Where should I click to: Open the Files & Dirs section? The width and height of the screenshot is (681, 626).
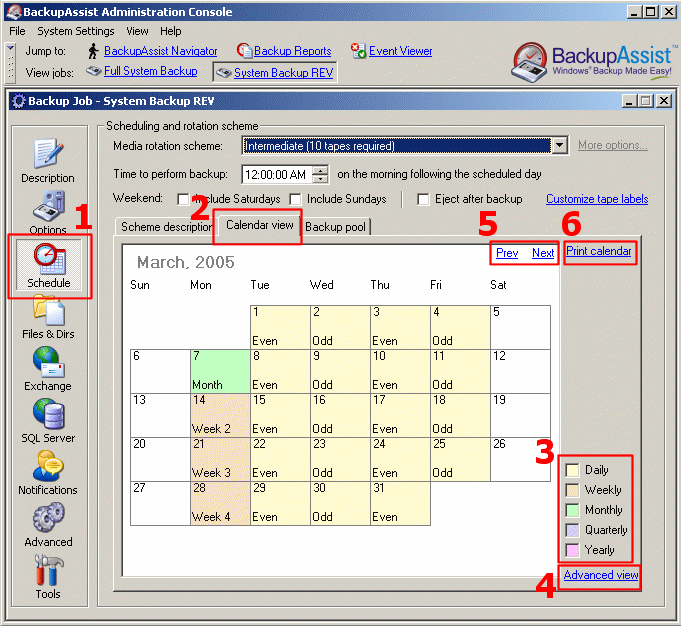point(48,316)
